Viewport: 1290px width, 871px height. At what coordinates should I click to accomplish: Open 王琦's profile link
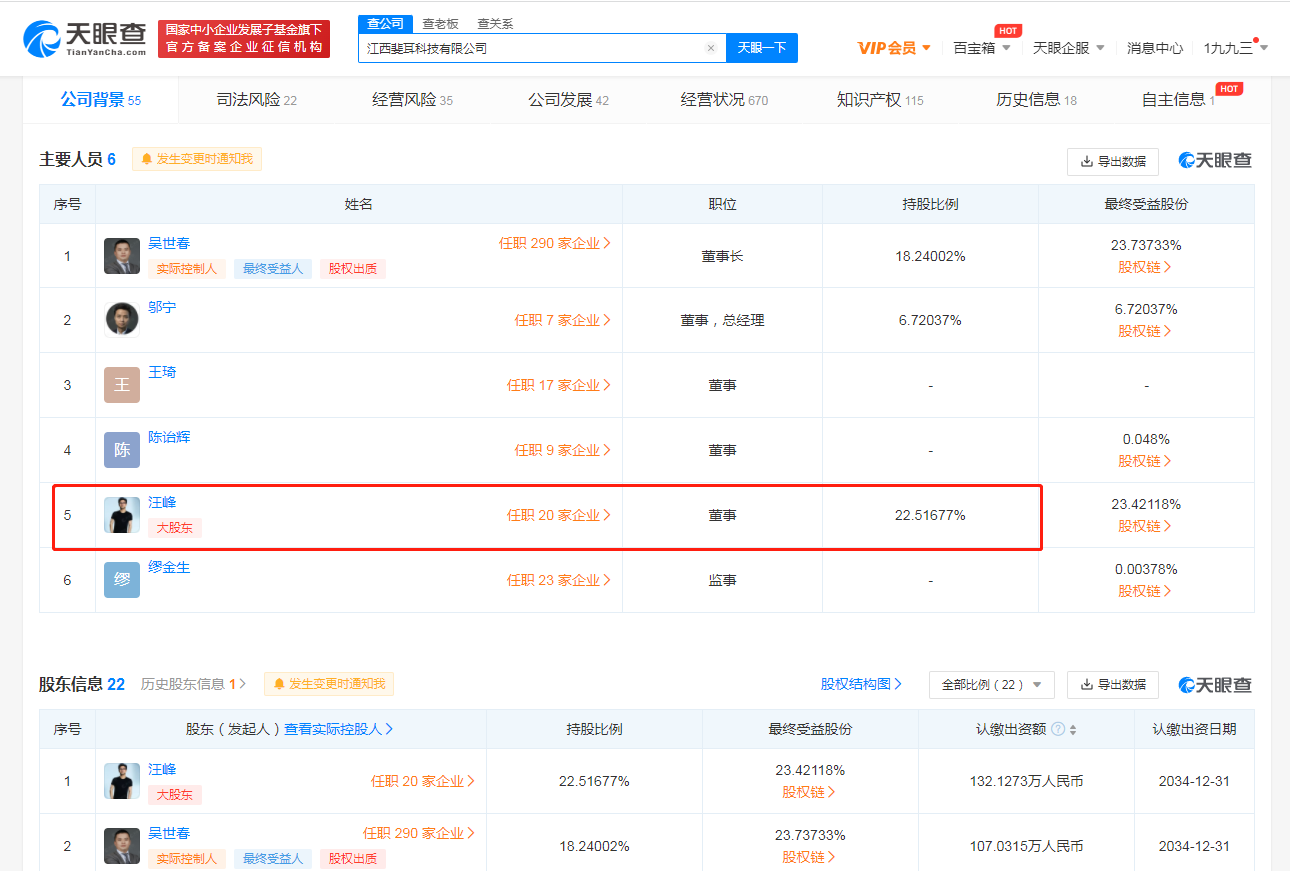(x=162, y=372)
